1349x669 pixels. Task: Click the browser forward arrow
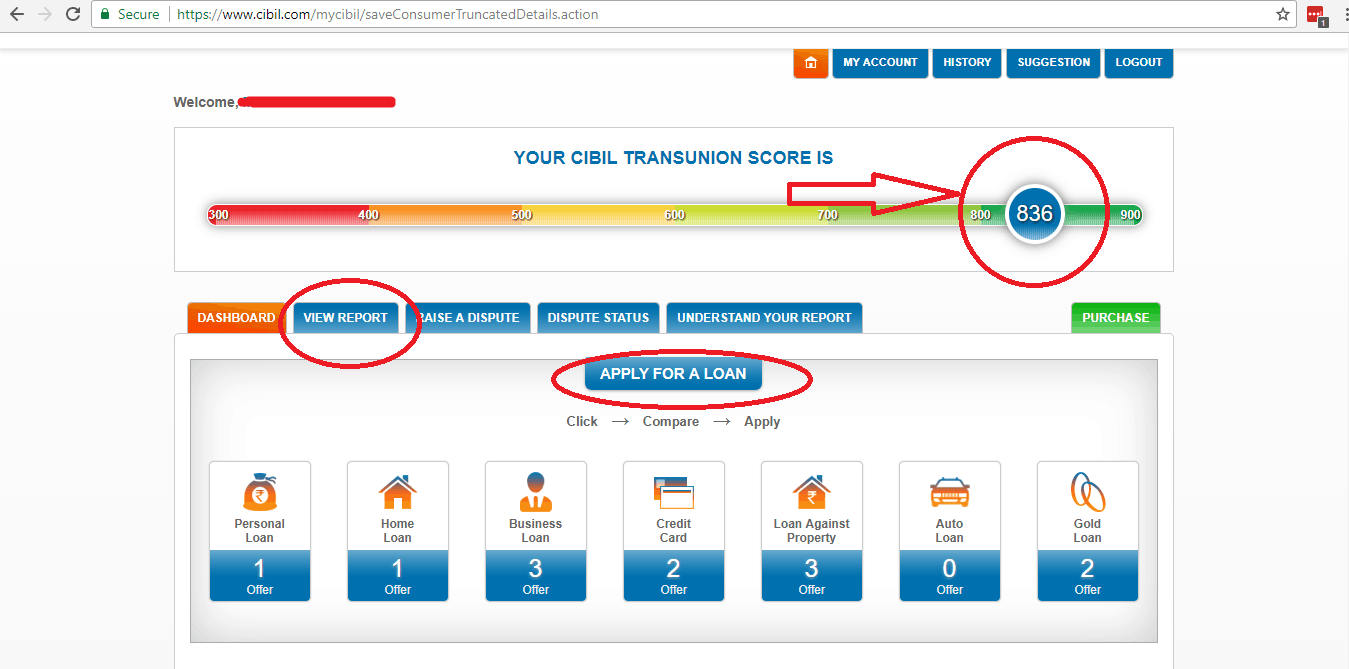44,15
